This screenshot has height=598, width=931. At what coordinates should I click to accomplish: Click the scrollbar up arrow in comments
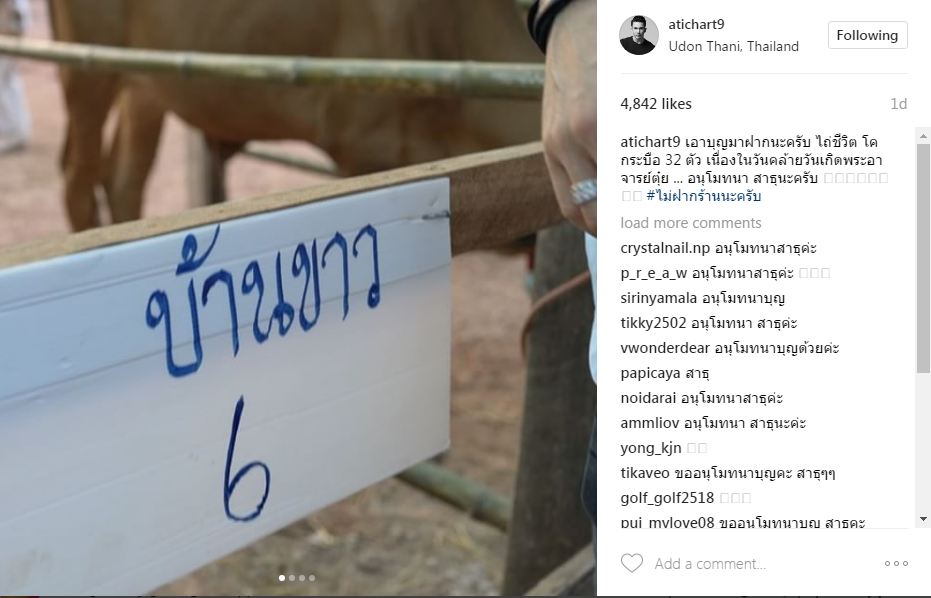[923, 137]
